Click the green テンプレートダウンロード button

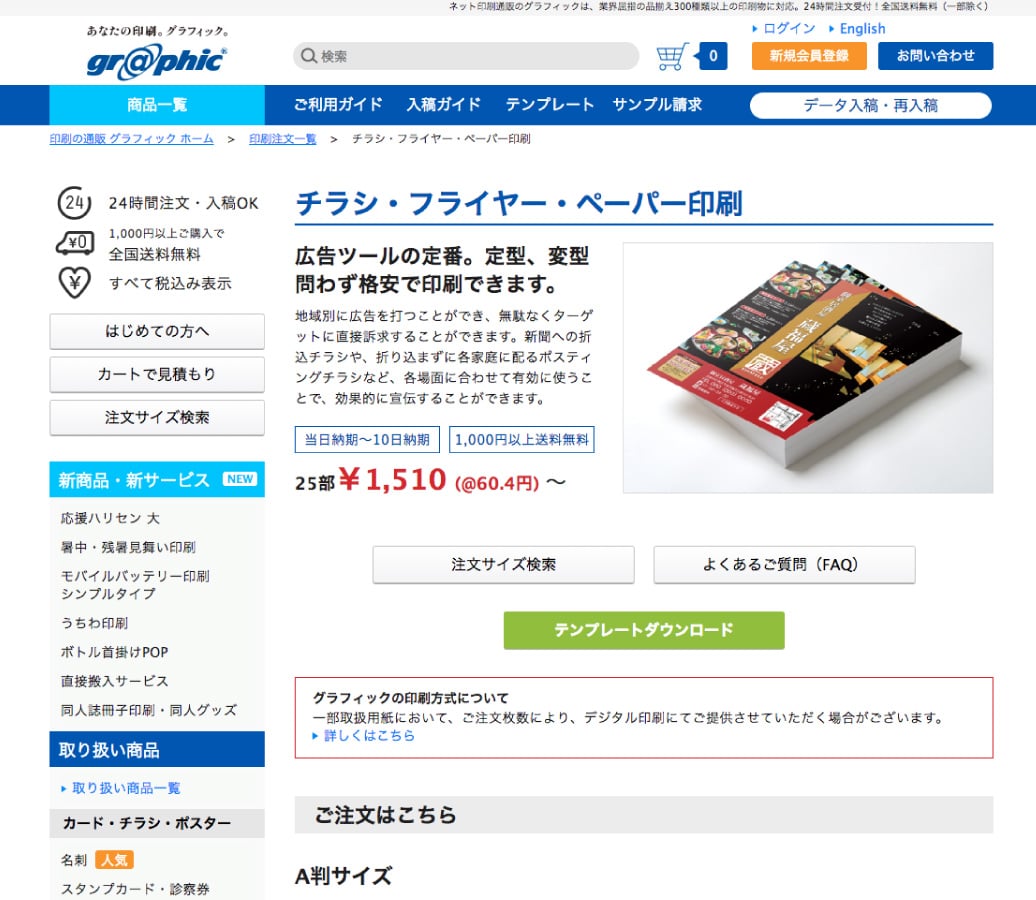[644, 630]
